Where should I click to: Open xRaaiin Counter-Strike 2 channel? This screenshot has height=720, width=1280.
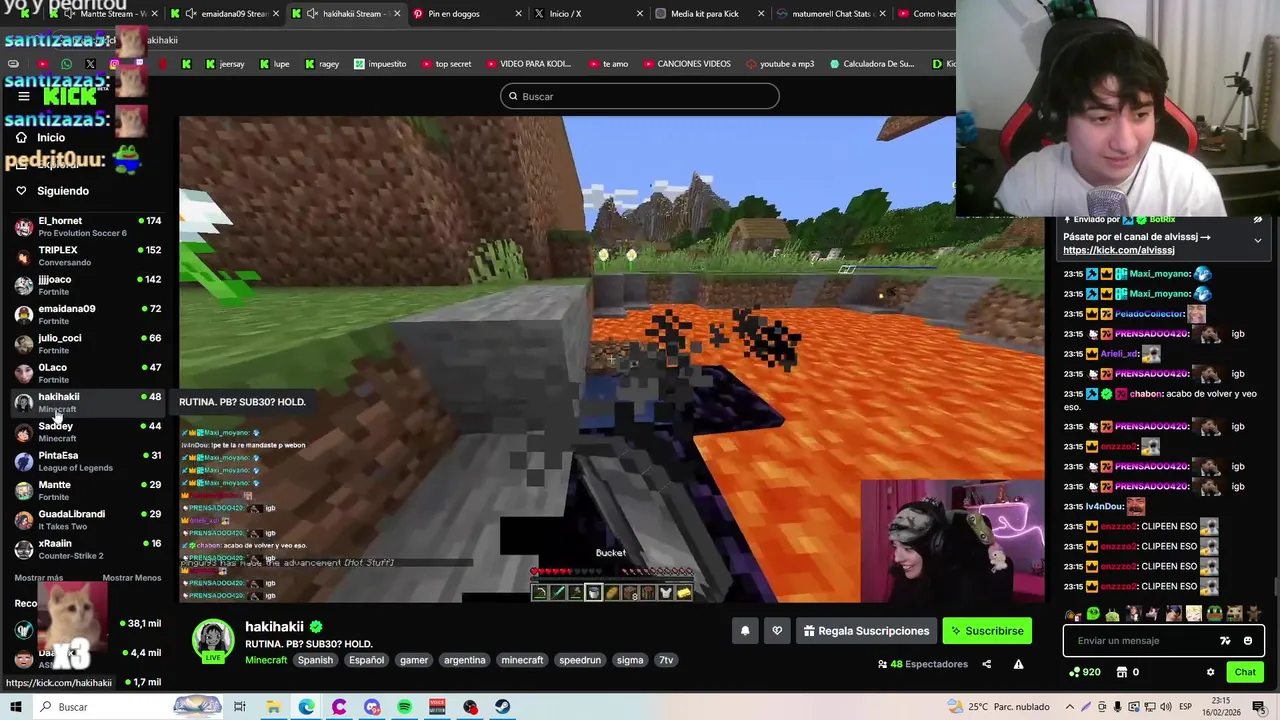pos(88,549)
